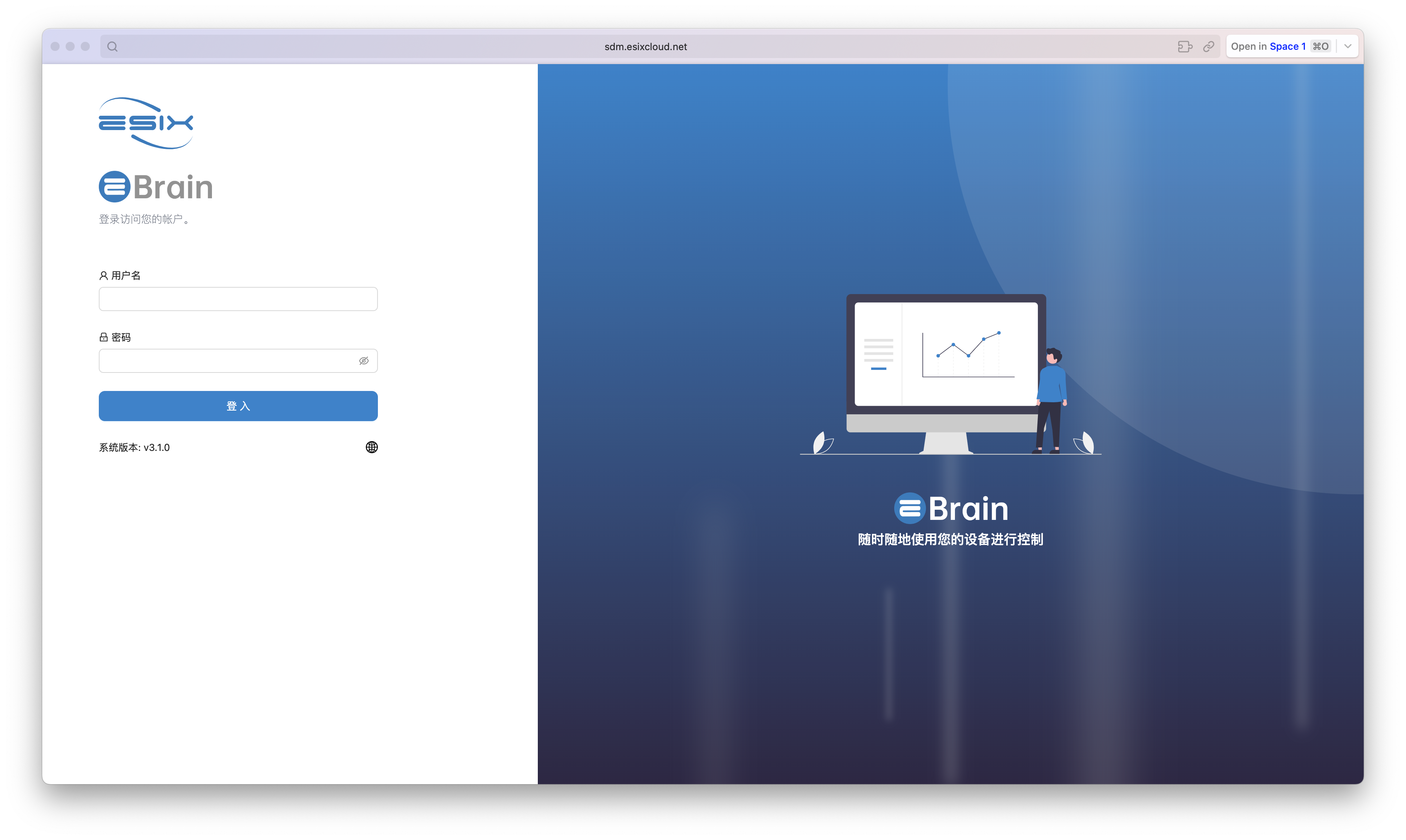
Task: Click the ESIX company logo
Action: click(x=146, y=123)
